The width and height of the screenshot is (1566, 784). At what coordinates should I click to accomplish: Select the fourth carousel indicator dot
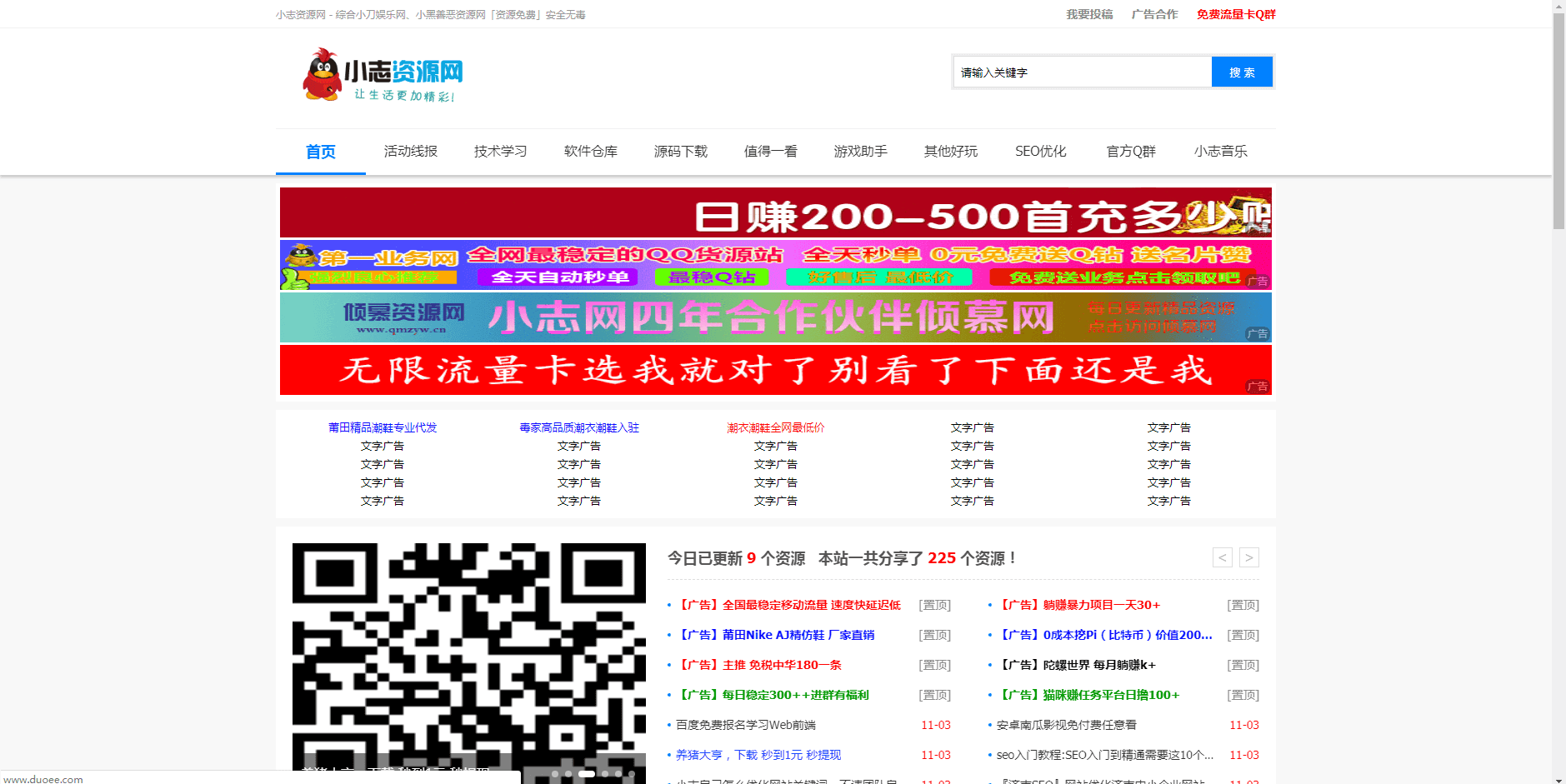click(x=603, y=773)
